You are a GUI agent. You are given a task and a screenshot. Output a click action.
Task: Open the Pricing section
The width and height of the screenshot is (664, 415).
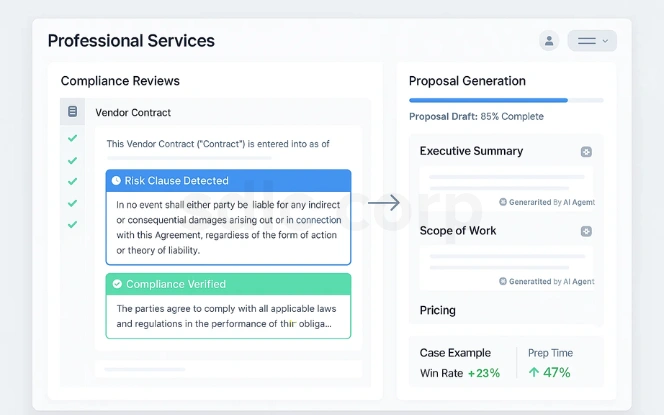tap(438, 311)
